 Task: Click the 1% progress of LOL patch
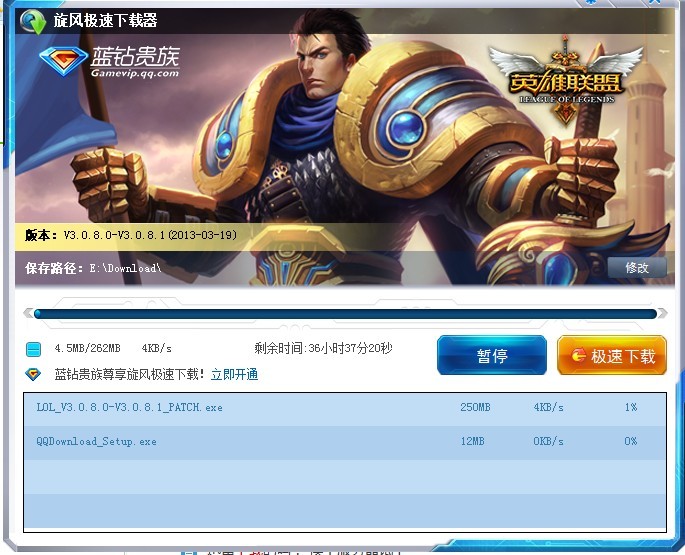coord(630,407)
